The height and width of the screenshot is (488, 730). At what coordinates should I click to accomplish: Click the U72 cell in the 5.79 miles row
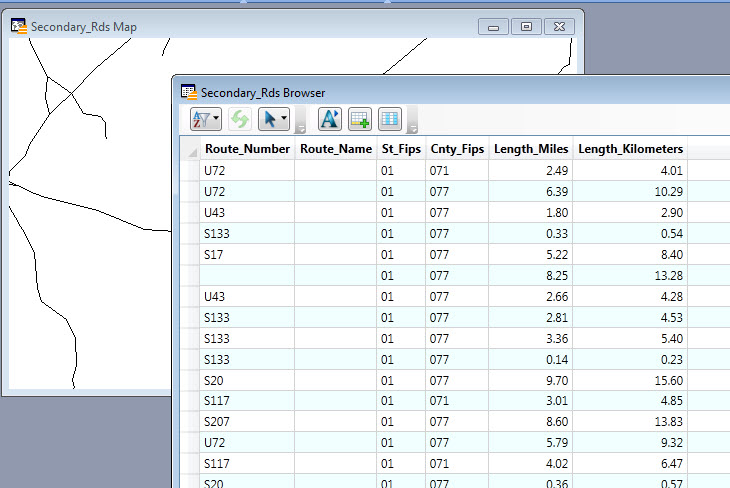tap(247, 442)
